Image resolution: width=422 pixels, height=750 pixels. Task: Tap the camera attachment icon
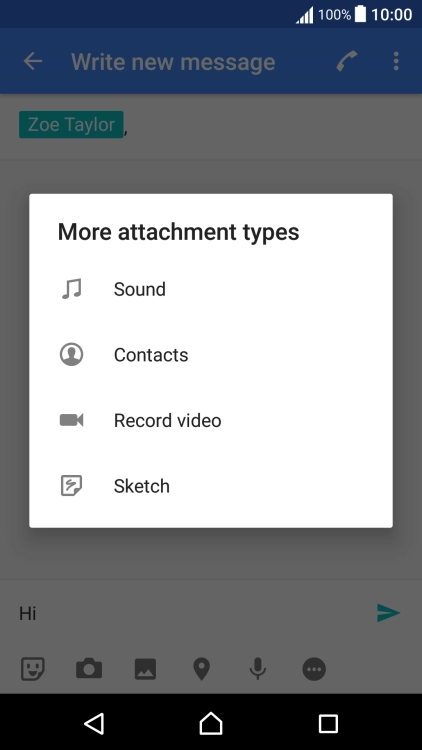89,669
